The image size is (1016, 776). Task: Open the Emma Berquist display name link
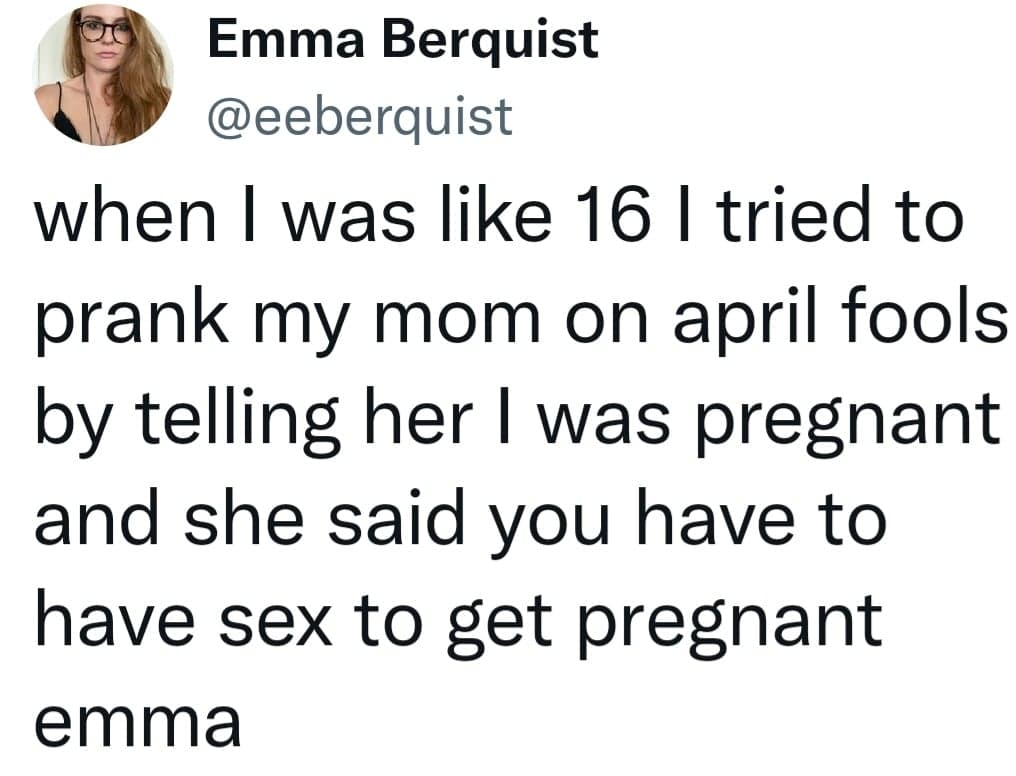[x=403, y=41]
